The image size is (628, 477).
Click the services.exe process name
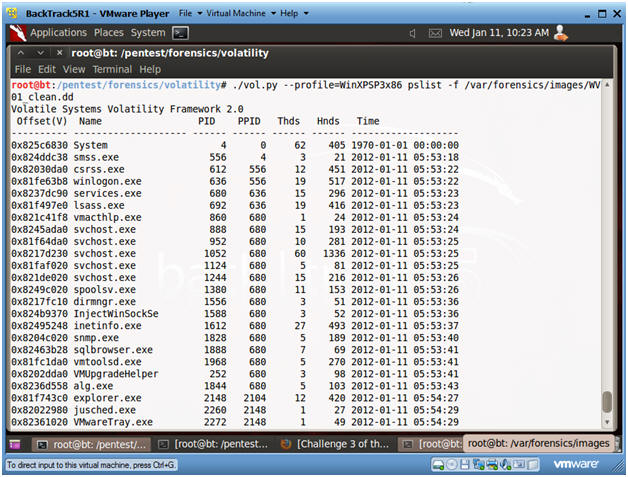(107, 193)
